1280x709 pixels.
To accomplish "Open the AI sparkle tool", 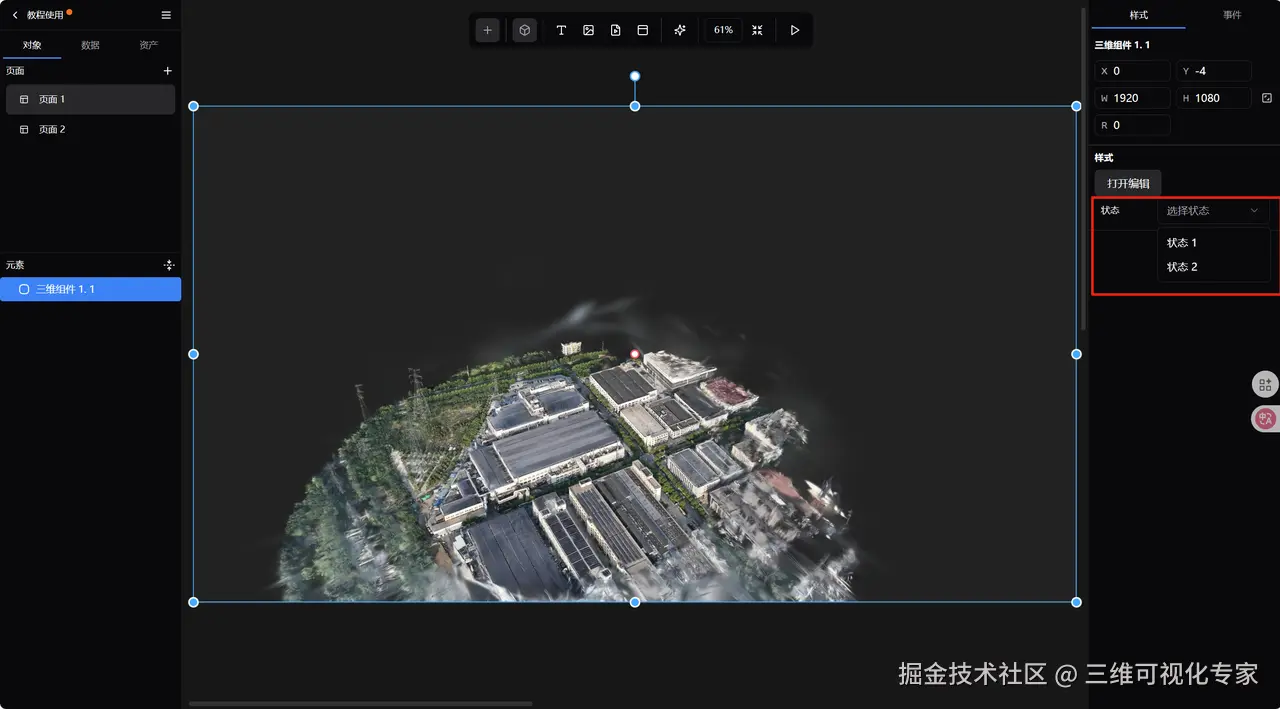I will [x=680, y=30].
